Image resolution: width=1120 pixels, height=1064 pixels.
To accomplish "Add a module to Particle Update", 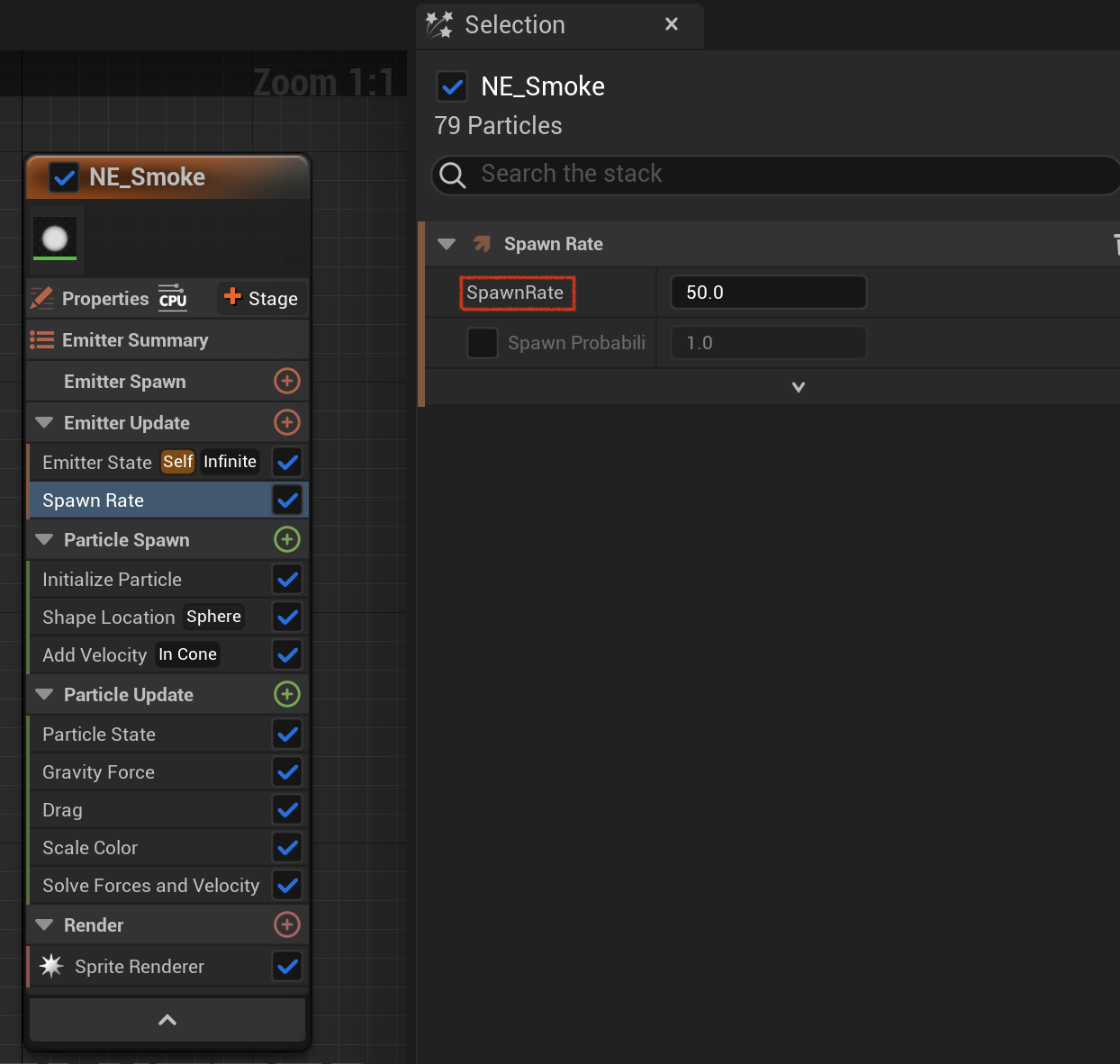I will 286,694.
